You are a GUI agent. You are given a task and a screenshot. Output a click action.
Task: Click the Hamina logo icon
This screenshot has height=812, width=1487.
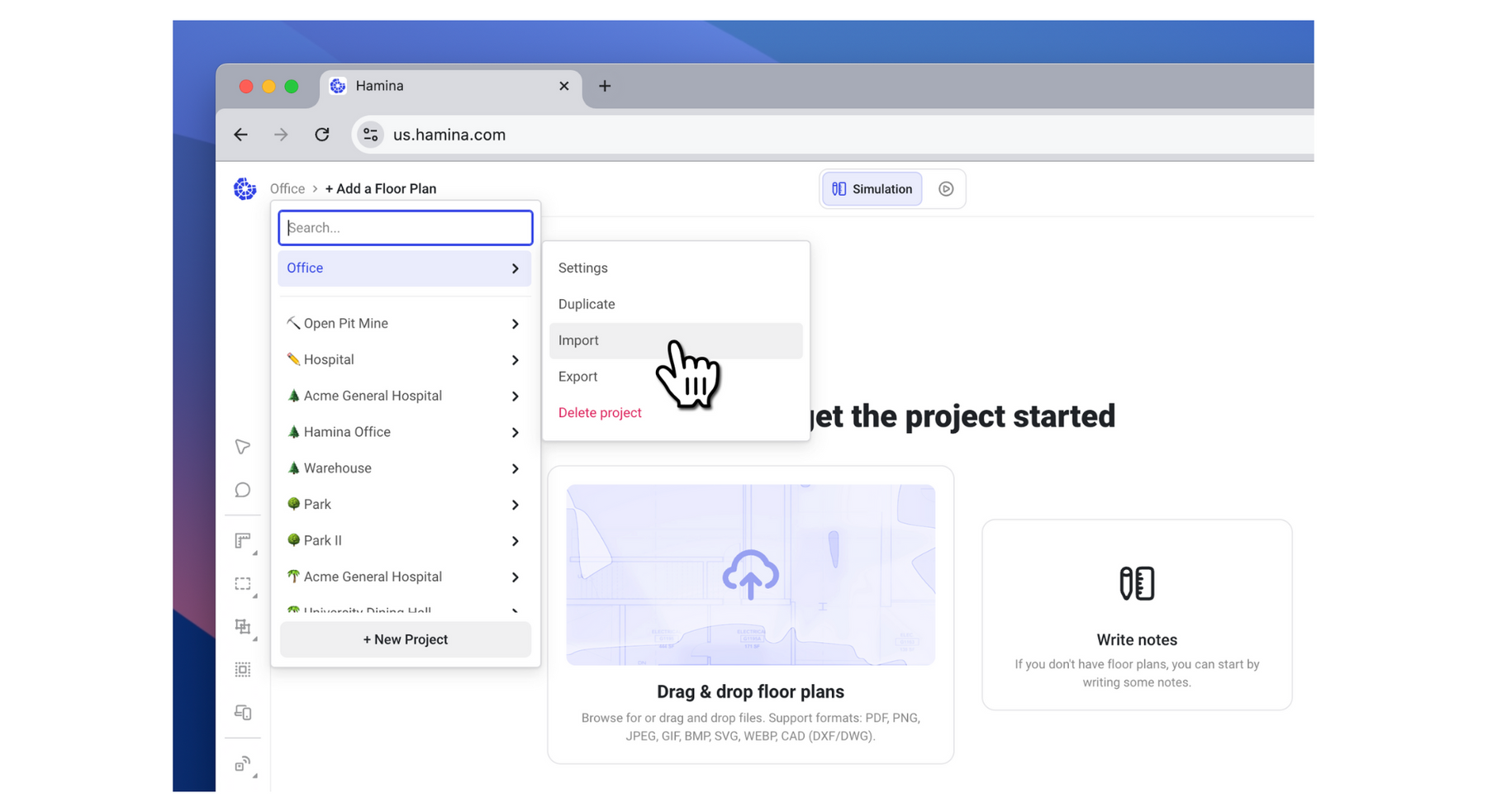point(245,189)
